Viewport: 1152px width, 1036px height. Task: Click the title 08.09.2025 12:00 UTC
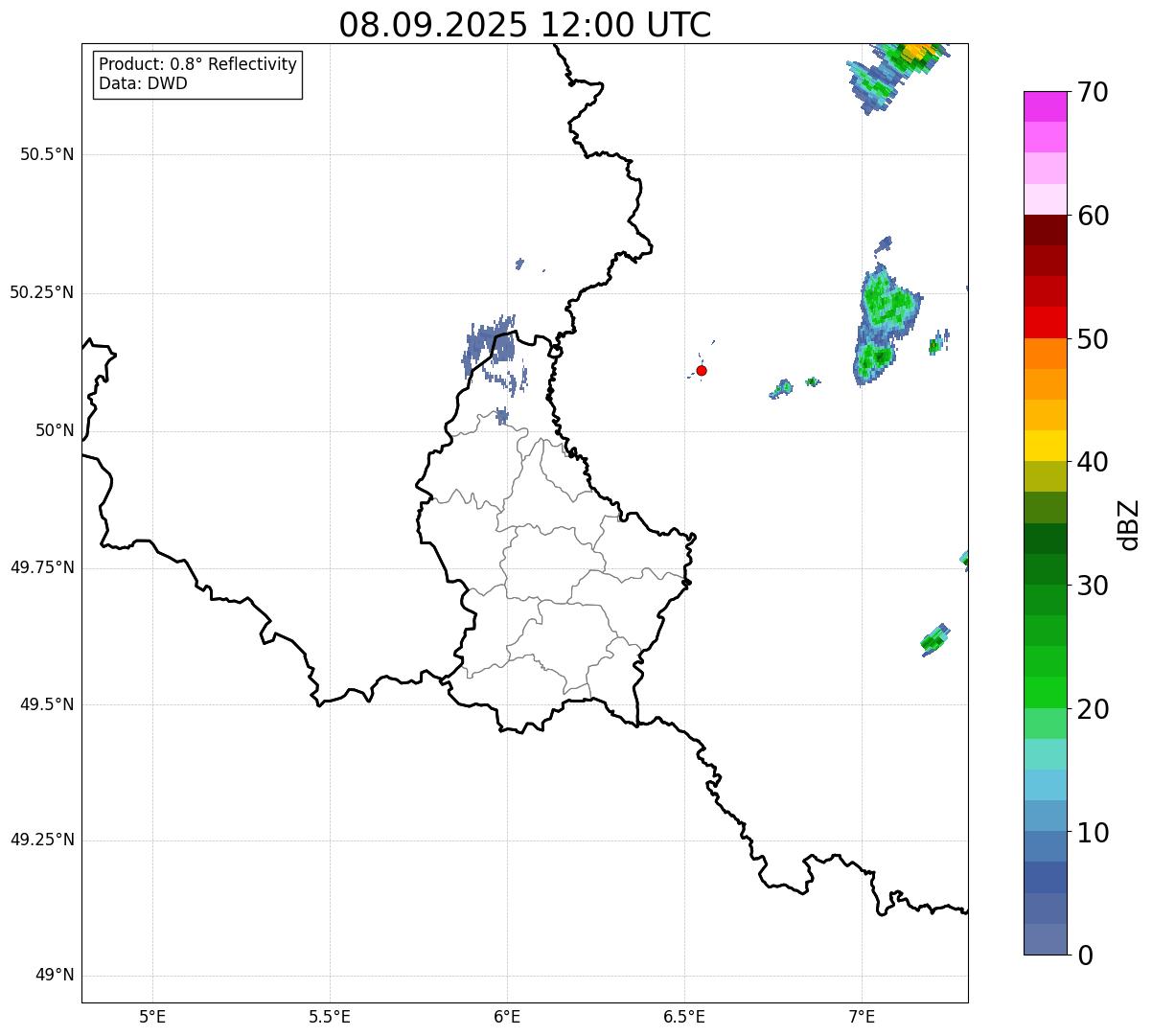(x=525, y=25)
